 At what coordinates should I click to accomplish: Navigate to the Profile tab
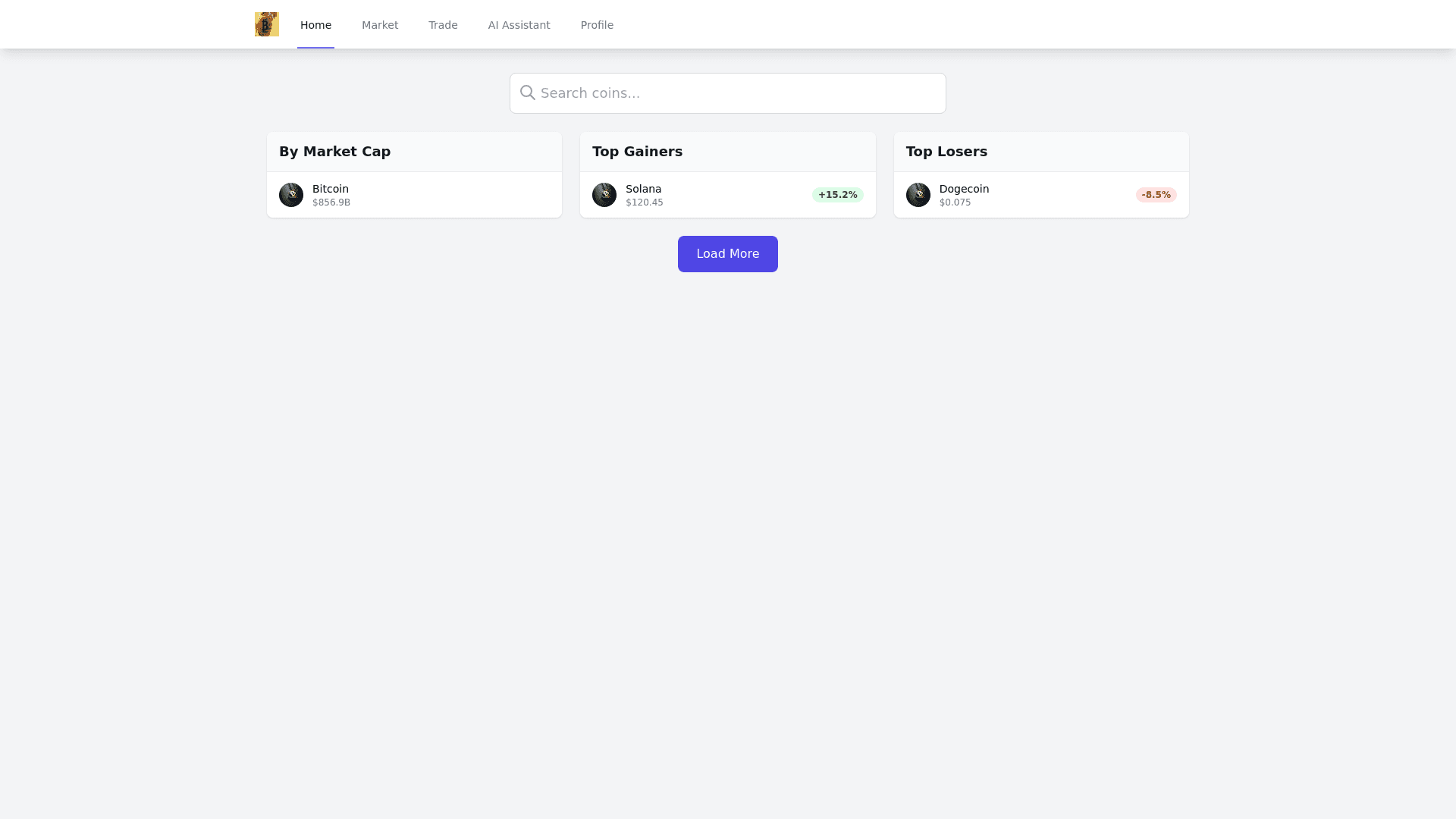[x=597, y=25]
